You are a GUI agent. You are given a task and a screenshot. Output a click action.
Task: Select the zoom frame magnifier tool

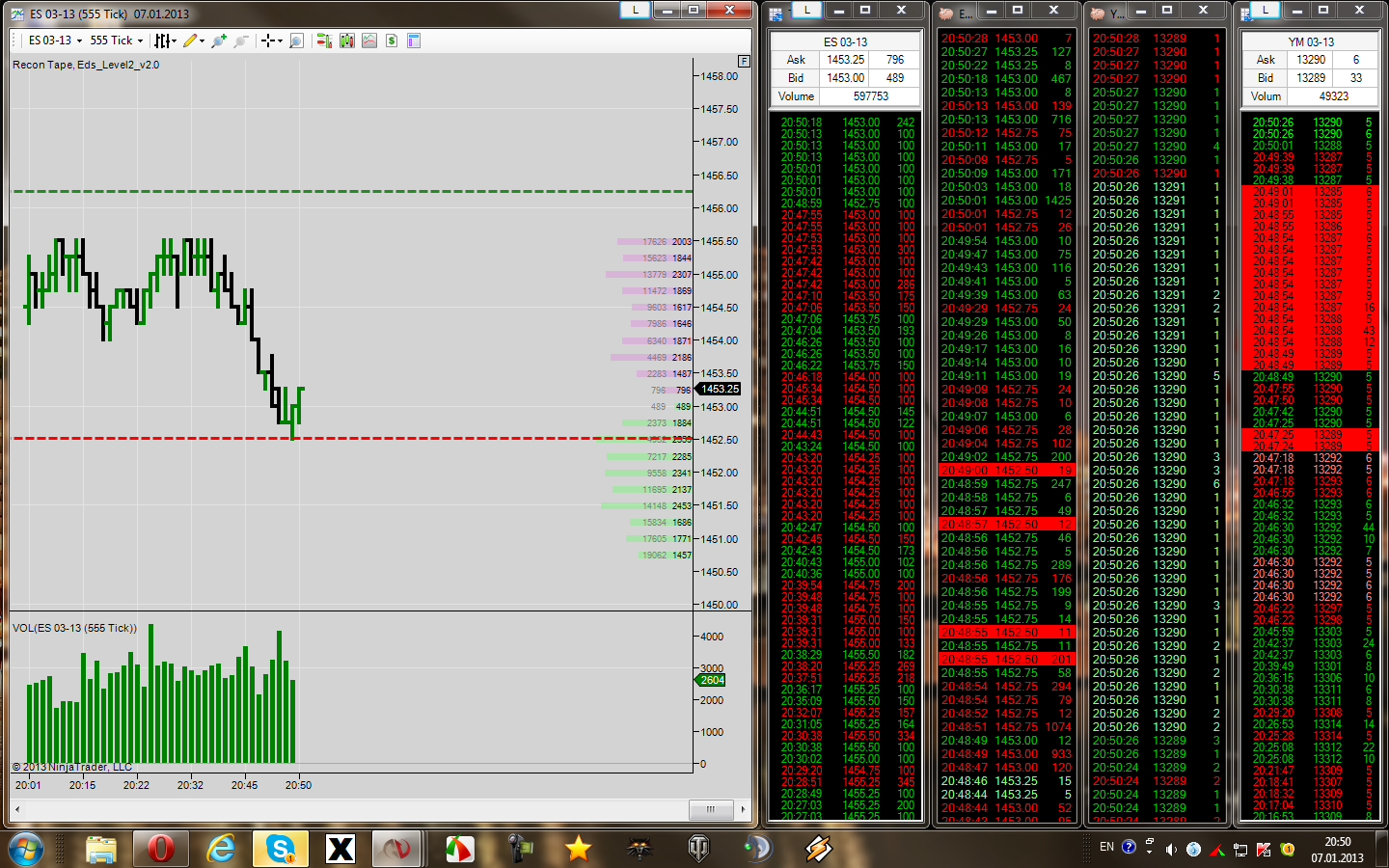(x=296, y=41)
